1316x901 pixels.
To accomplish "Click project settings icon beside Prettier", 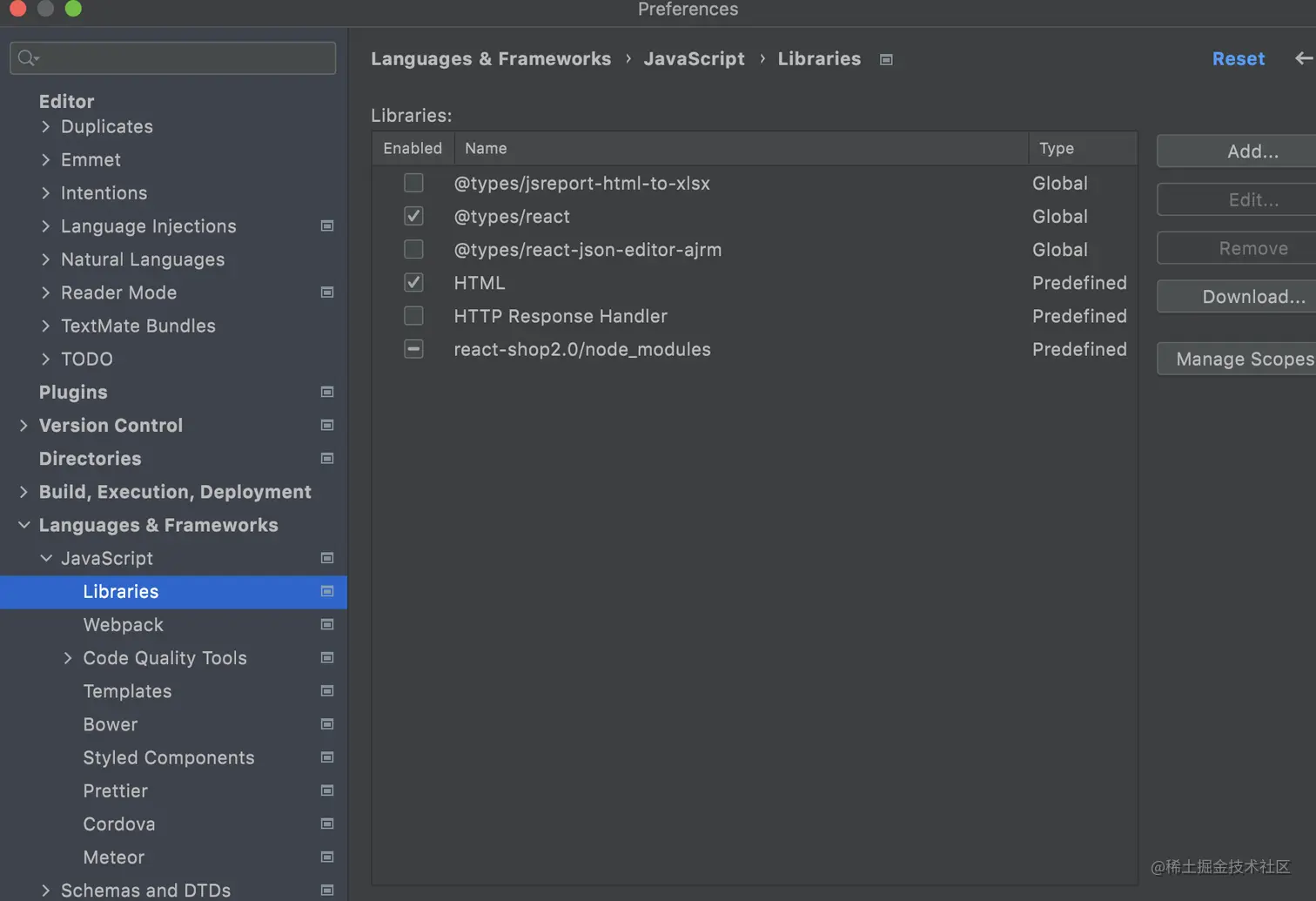I will (327, 791).
